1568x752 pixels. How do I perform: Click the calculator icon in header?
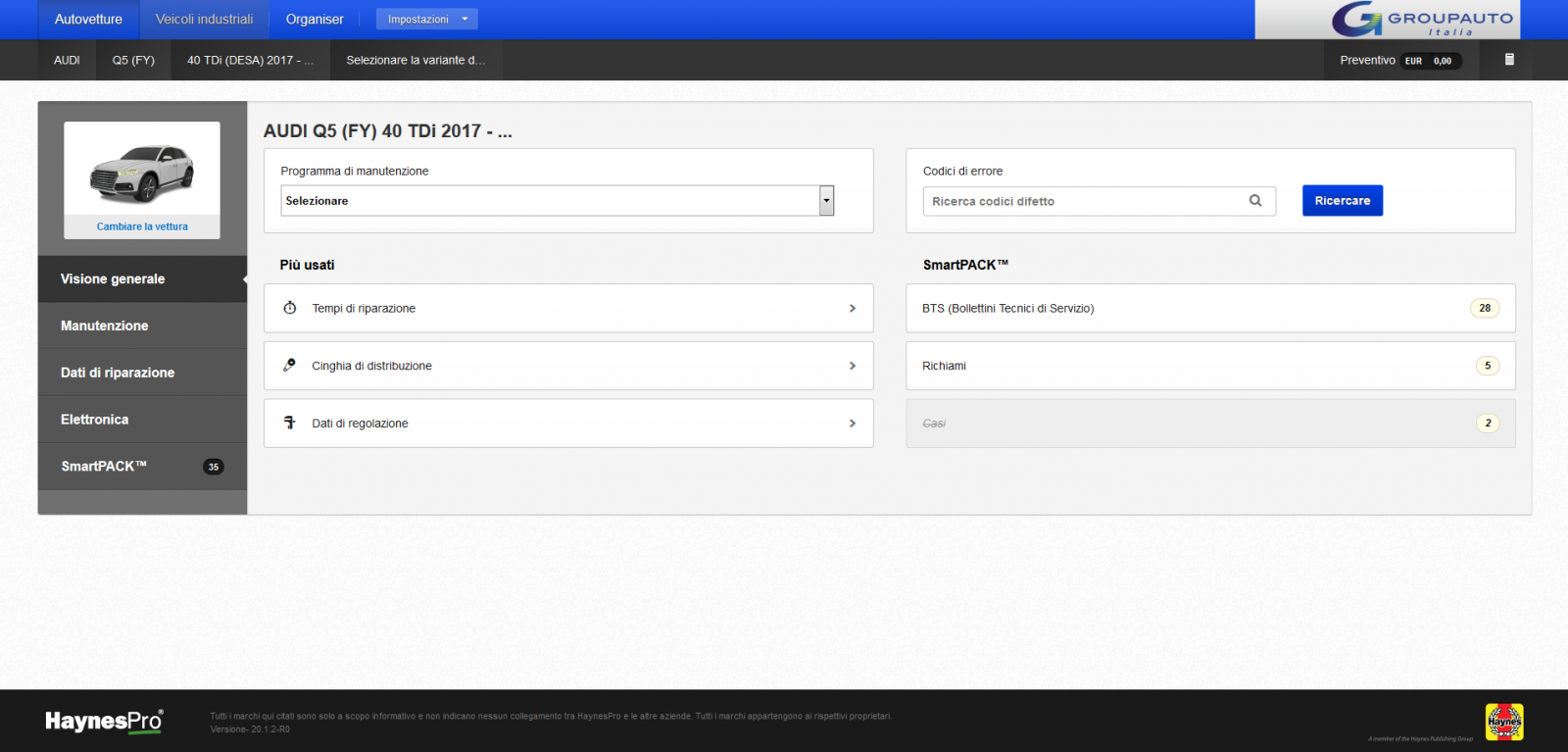click(1509, 60)
